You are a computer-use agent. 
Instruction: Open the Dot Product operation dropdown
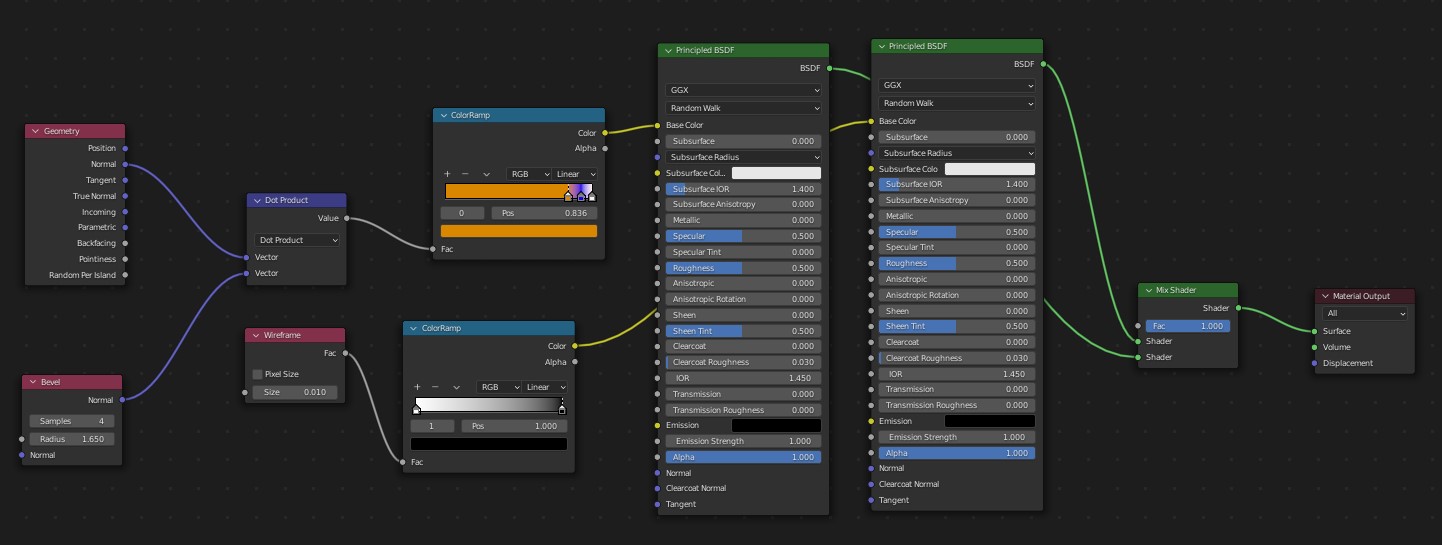tap(297, 240)
